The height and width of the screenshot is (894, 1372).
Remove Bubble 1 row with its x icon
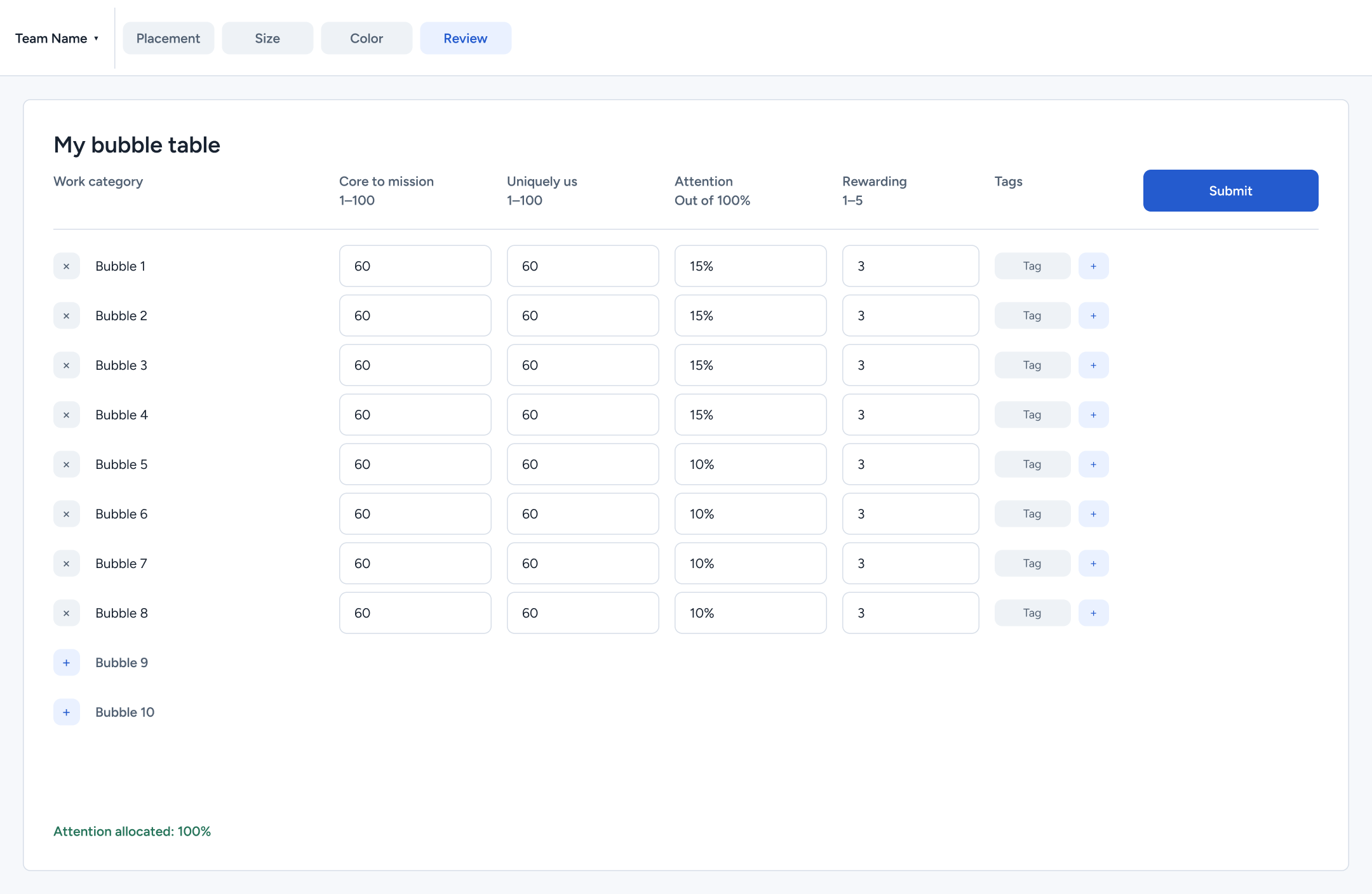(x=67, y=266)
